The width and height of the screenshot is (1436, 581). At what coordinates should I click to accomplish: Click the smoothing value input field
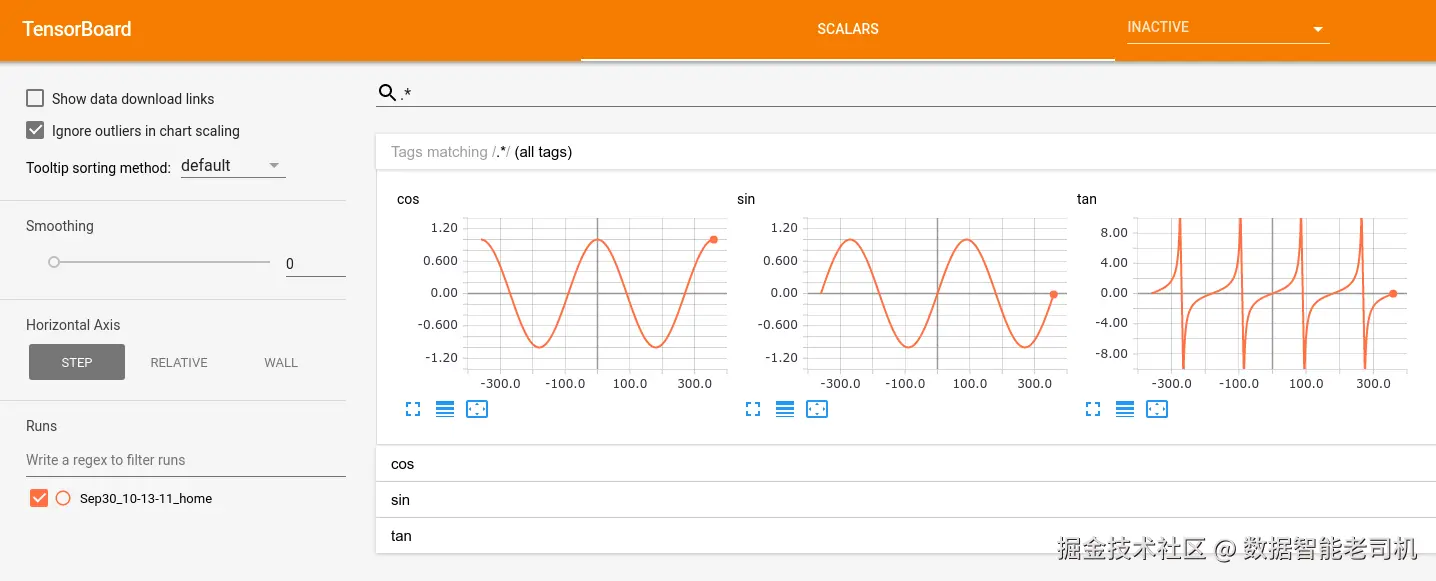click(315, 264)
